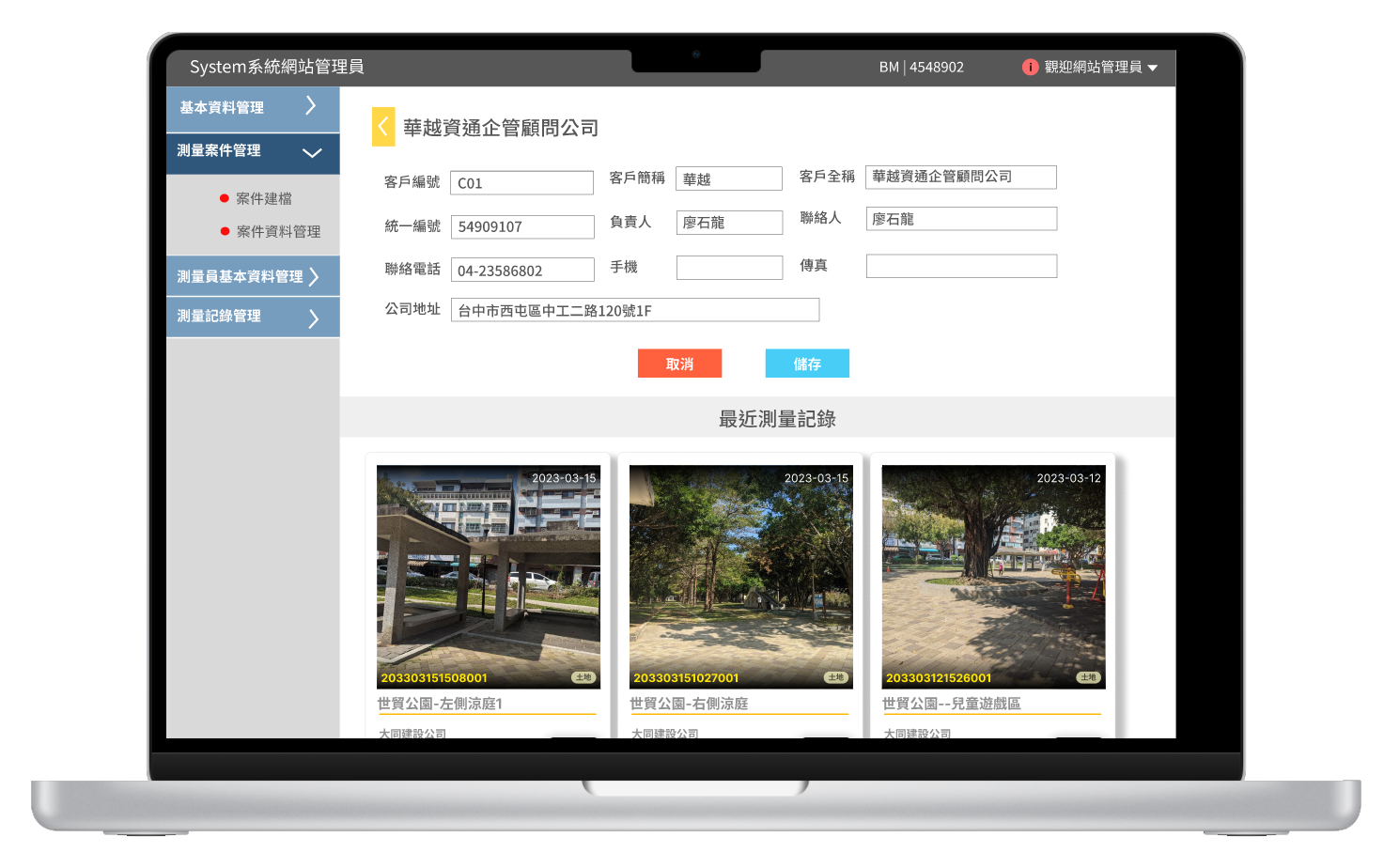
Task: Click the red info alert icon
Action: click(x=1030, y=67)
